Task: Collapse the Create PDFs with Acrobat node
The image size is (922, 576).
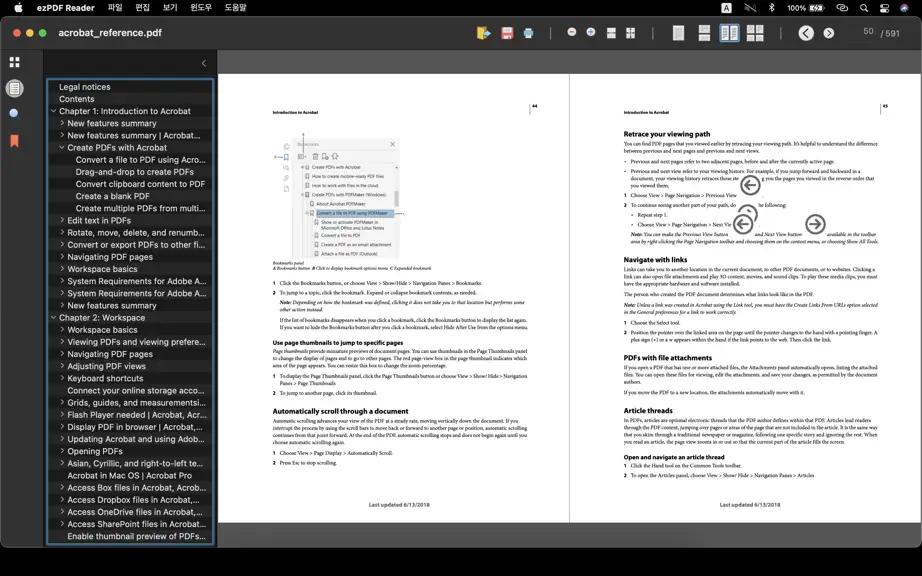Action: pos(62,148)
